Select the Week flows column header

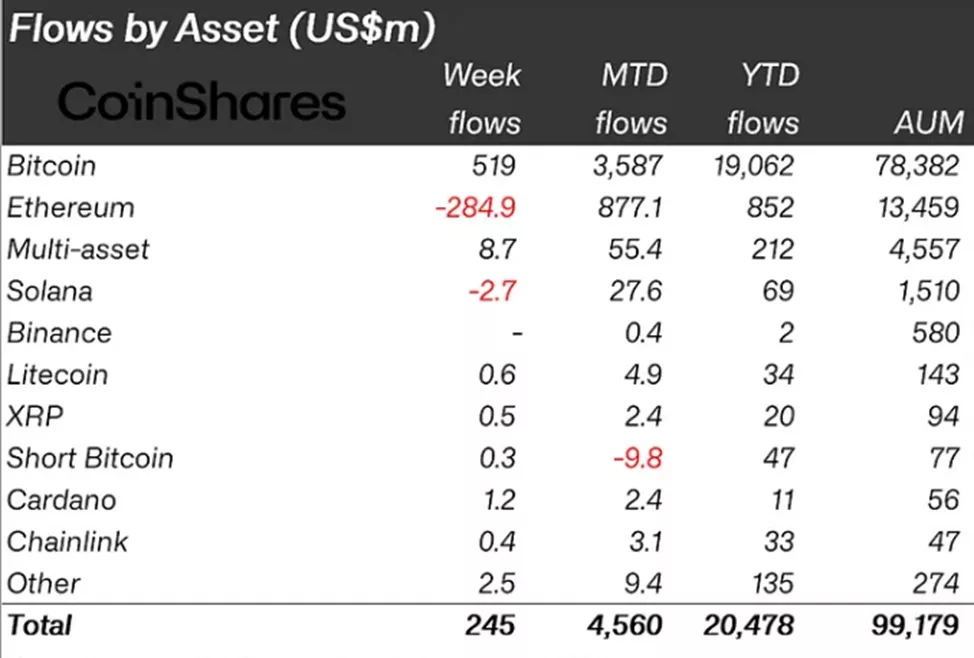tap(483, 98)
